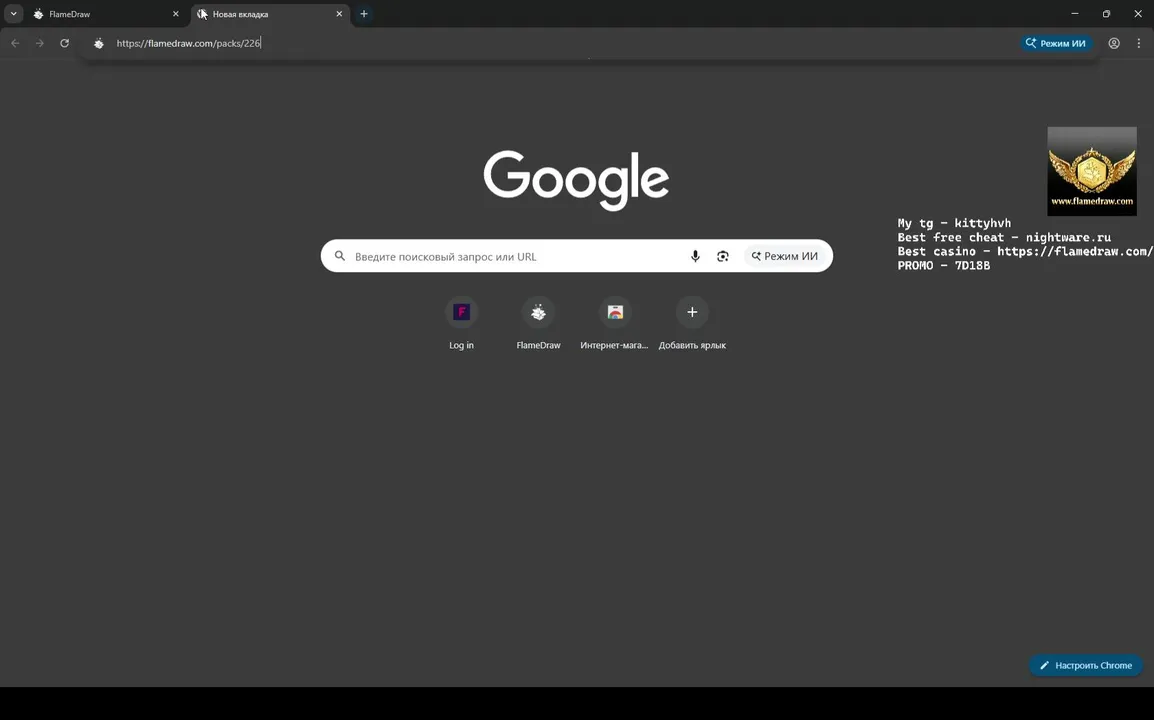Viewport: 1154px width, 720px height.
Task: Open Режим ИИ in the browser toolbar
Action: (1056, 43)
